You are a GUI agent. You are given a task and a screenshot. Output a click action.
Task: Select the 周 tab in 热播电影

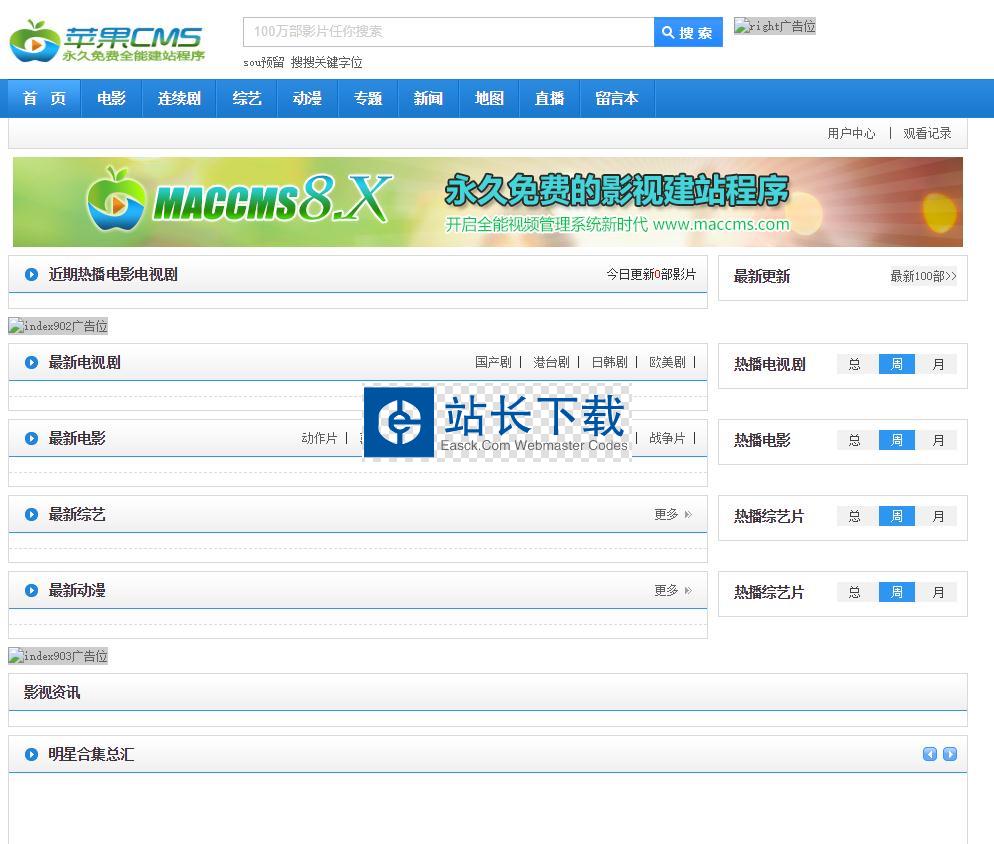(x=896, y=440)
